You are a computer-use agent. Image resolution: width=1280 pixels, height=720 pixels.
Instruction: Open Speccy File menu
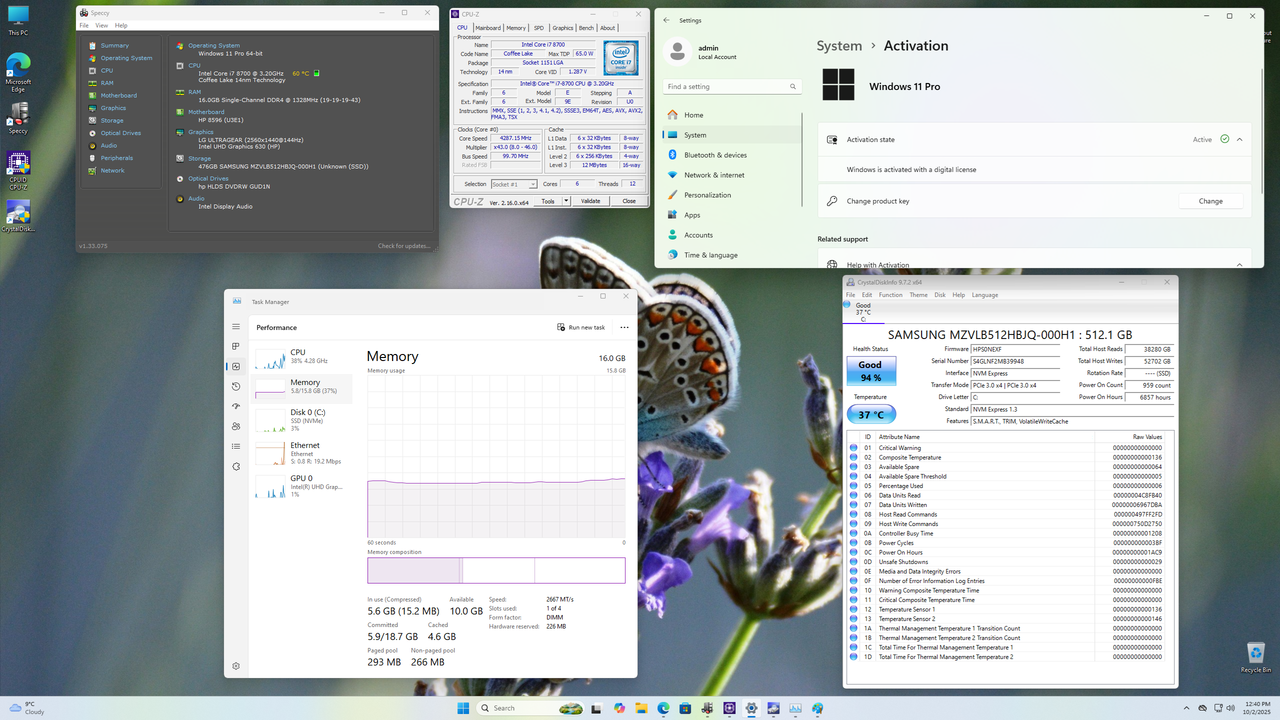point(84,25)
